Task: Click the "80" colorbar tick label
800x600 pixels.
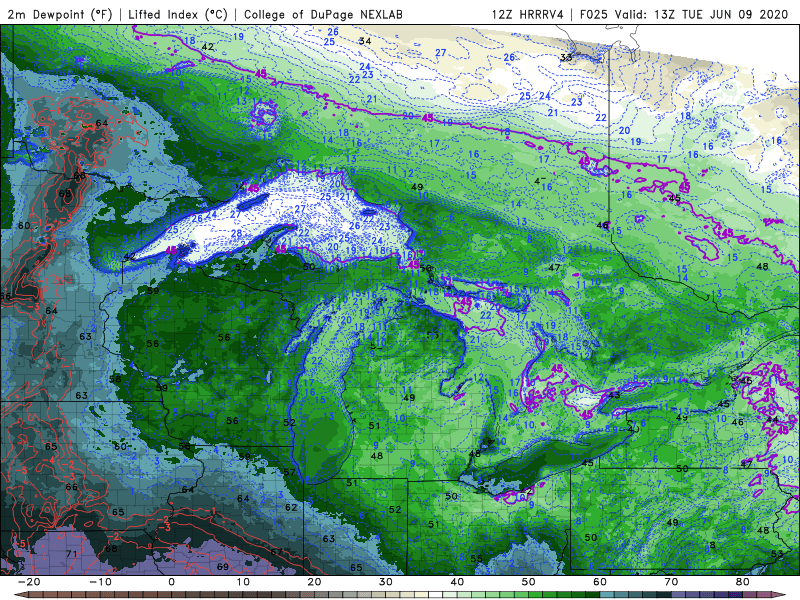Action: click(x=743, y=582)
